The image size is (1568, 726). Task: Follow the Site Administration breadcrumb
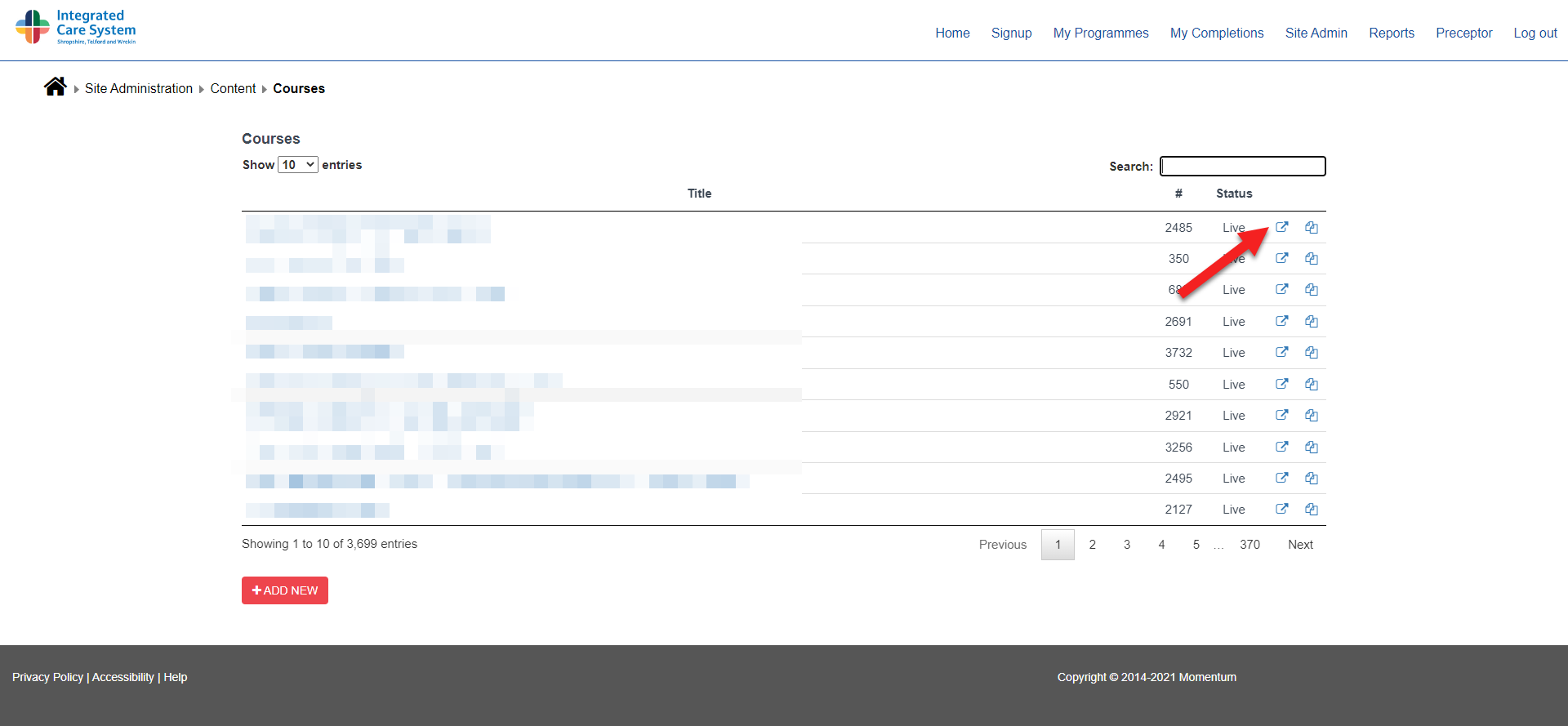pyautogui.click(x=139, y=88)
